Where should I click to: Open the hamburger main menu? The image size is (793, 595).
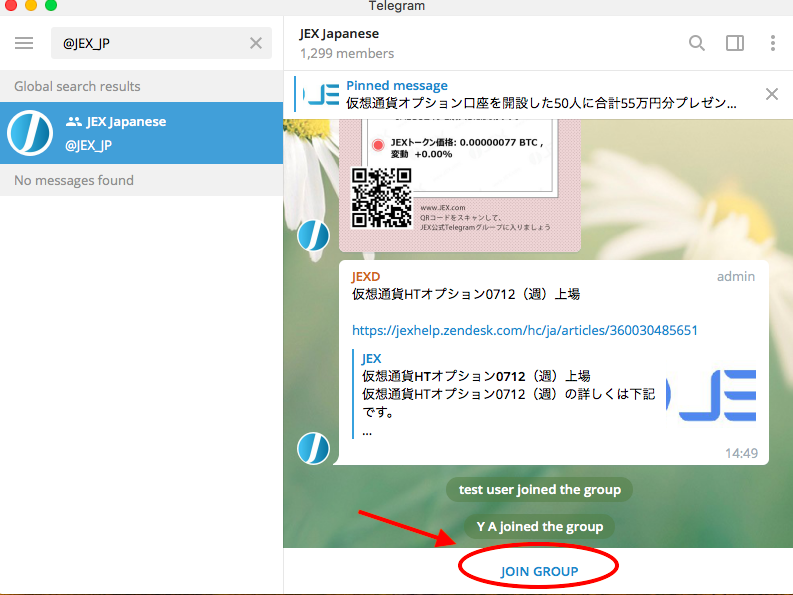[24, 43]
